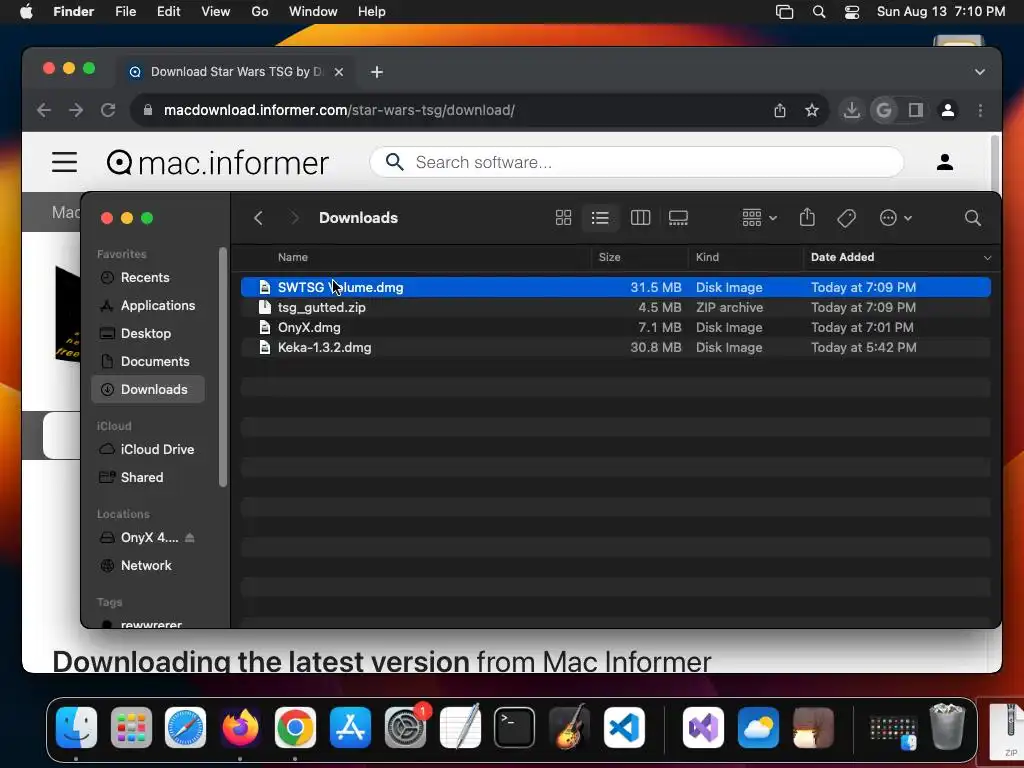The width and height of the screenshot is (1024, 768).
Task: Open the Group By dropdown in Finder
Action: pyautogui.click(x=759, y=217)
